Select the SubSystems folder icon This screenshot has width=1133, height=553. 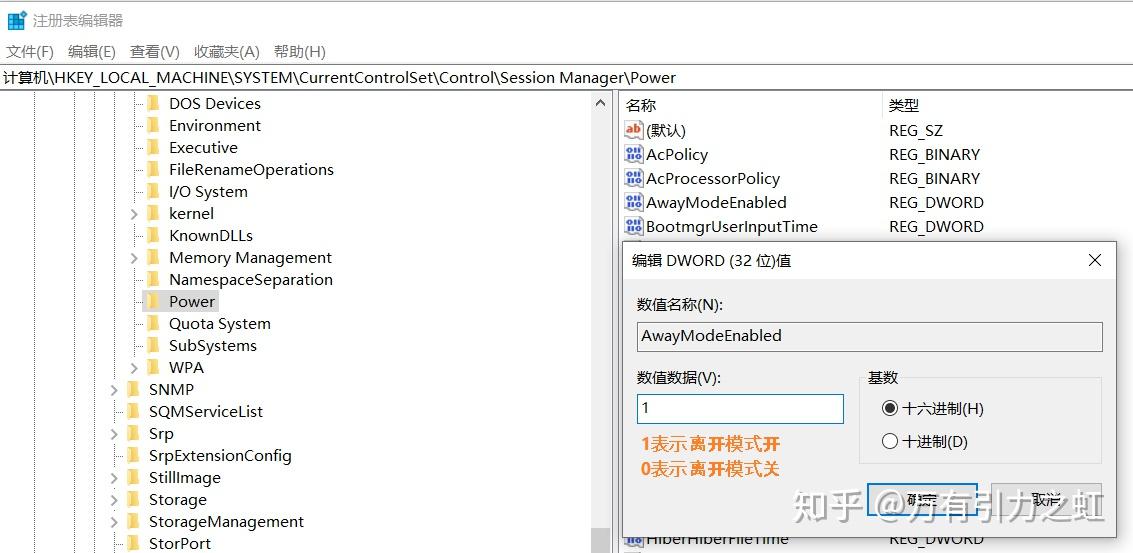point(152,346)
